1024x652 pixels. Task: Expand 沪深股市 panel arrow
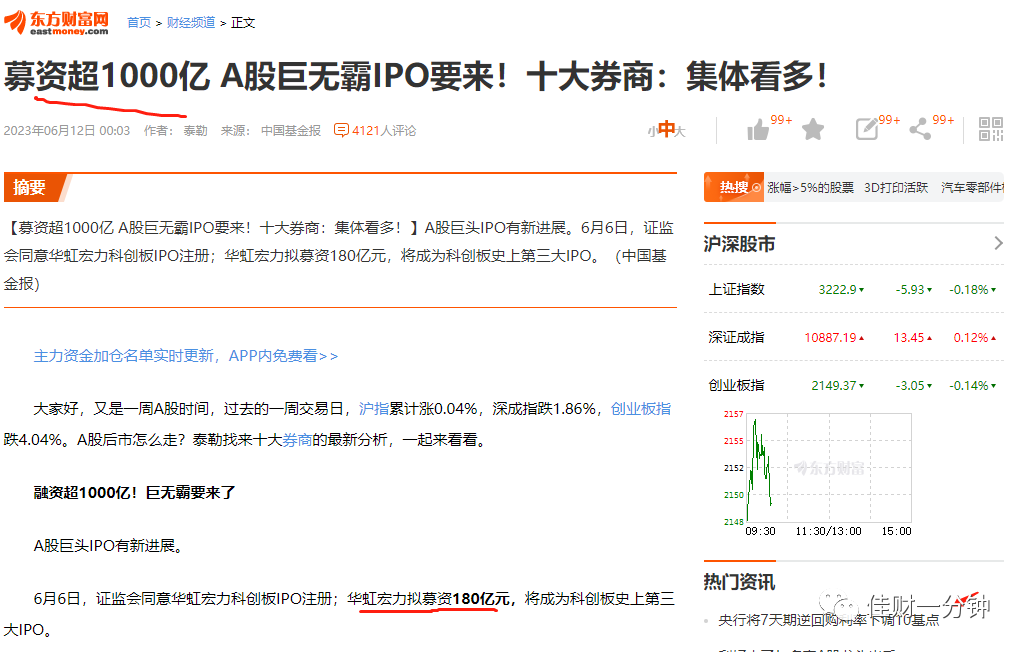[998, 243]
